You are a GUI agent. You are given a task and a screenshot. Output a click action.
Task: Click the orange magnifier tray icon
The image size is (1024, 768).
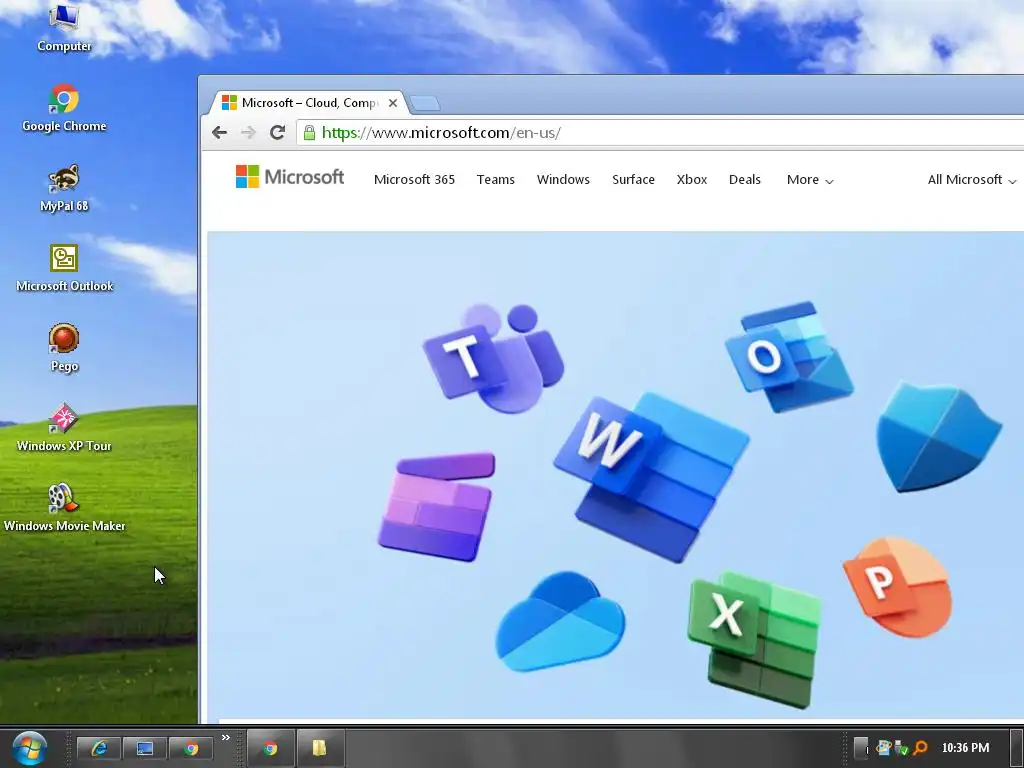[x=920, y=748]
